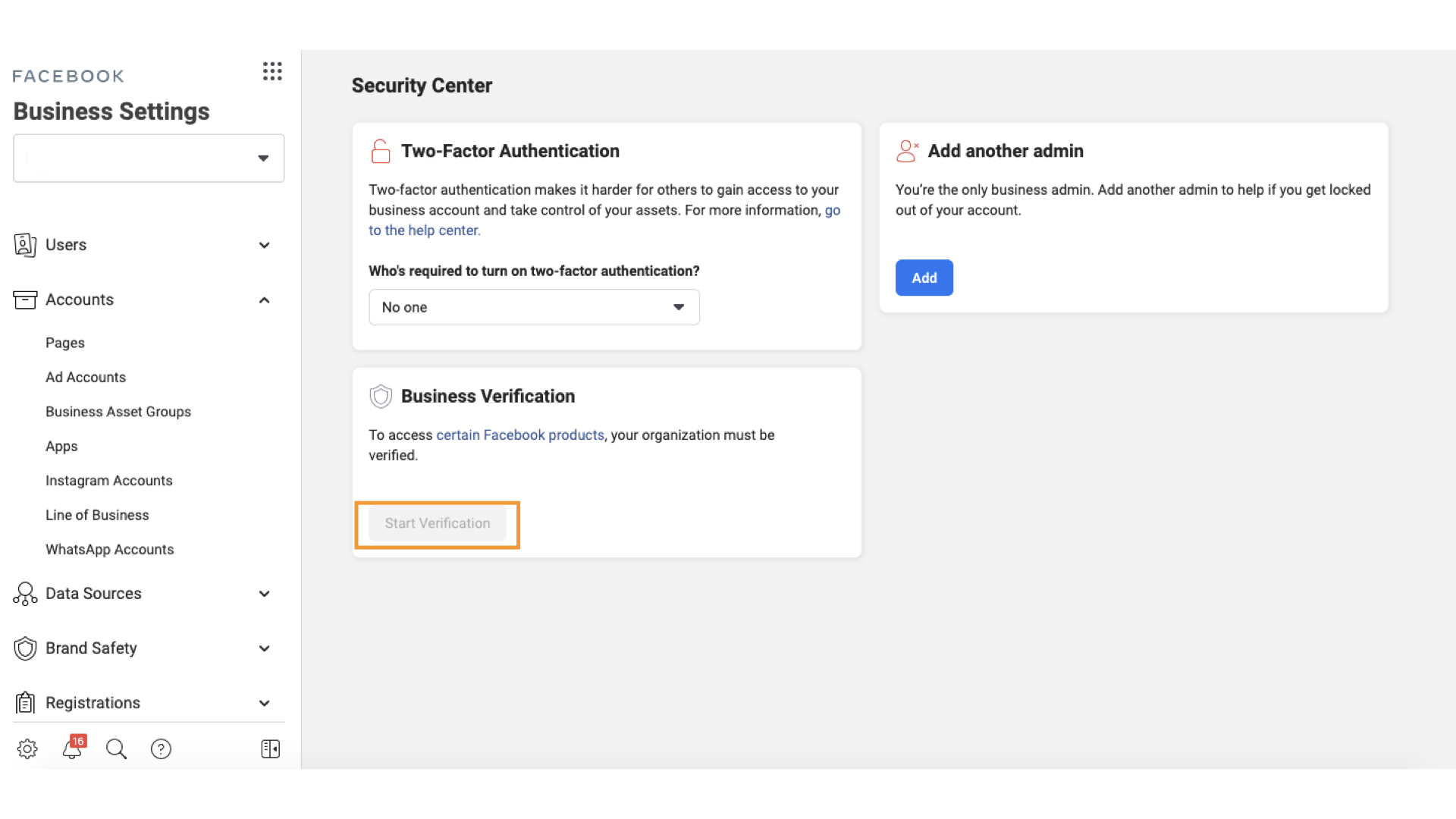Expand the Registrations section chevron
The height and width of the screenshot is (819, 1456).
coord(264,703)
